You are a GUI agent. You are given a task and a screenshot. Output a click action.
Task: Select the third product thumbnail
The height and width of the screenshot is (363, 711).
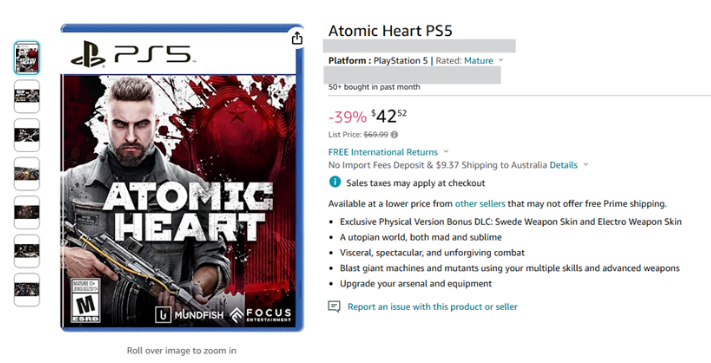[x=27, y=135]
